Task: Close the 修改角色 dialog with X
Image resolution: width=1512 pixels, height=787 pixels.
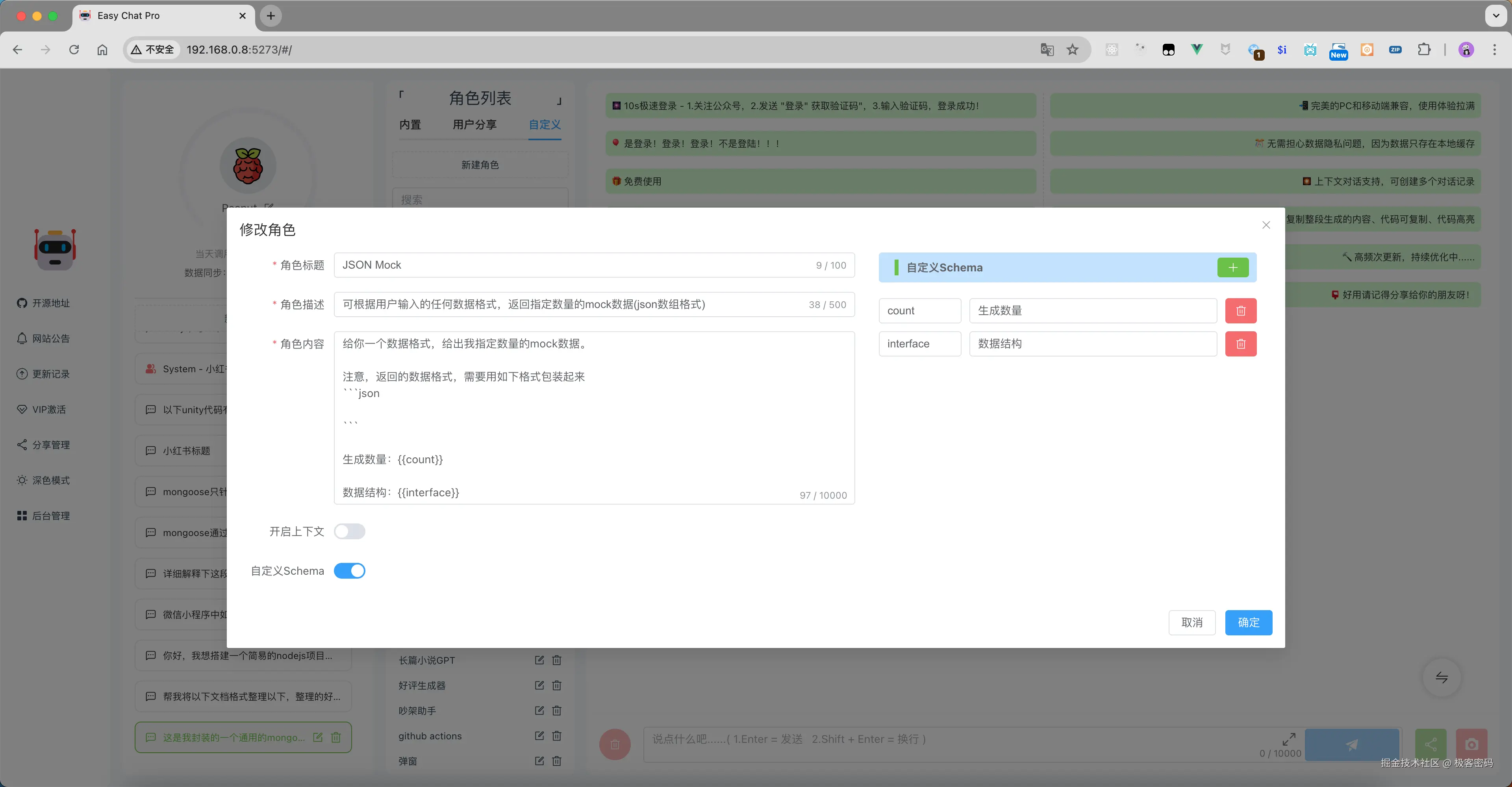Action: pos(1266,225)
